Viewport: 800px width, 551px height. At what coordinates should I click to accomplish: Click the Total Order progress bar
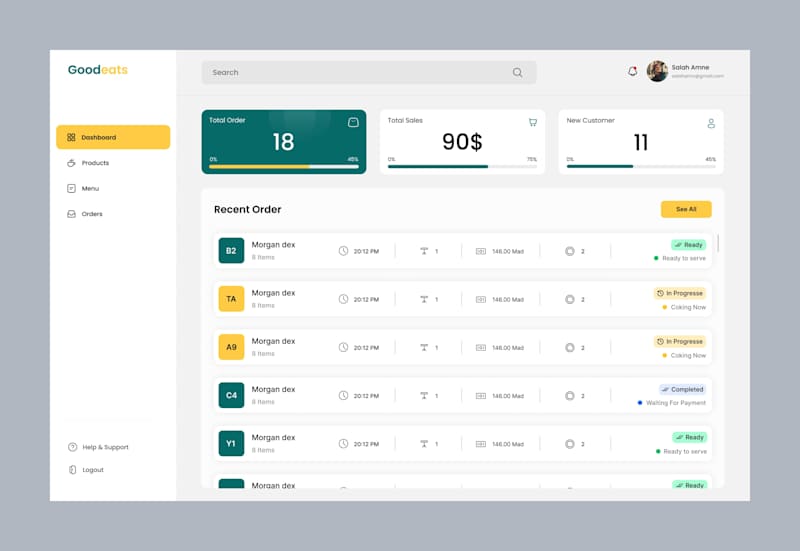click(x=284, y=166)
